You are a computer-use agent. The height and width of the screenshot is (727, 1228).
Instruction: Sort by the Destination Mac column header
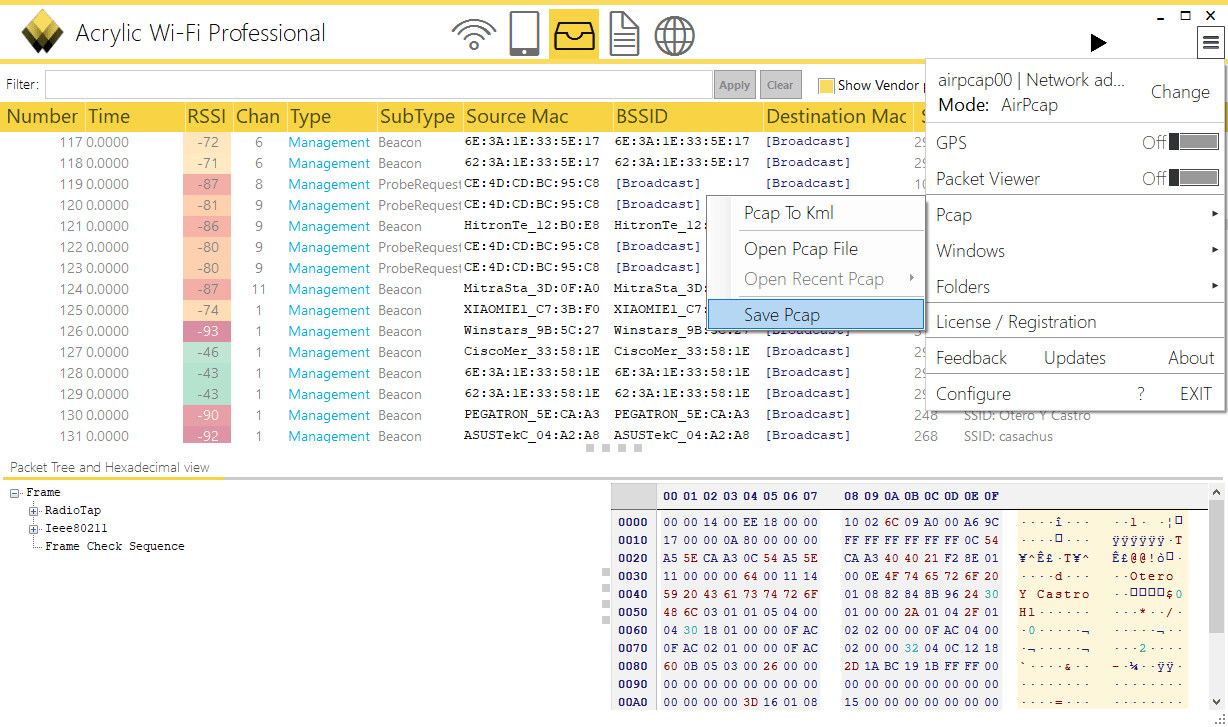coord(837,117)
